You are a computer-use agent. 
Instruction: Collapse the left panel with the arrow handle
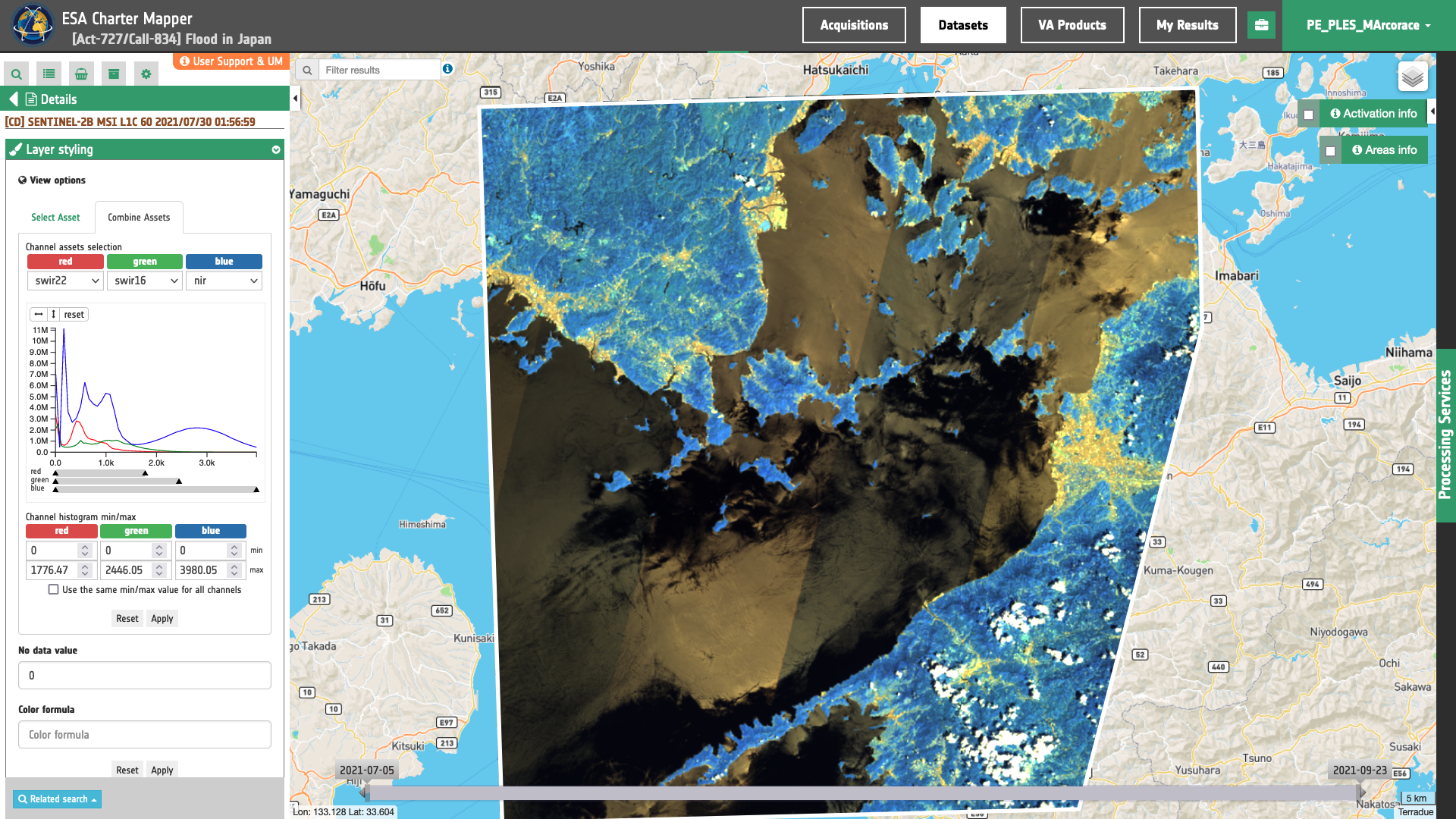(295, 98)
